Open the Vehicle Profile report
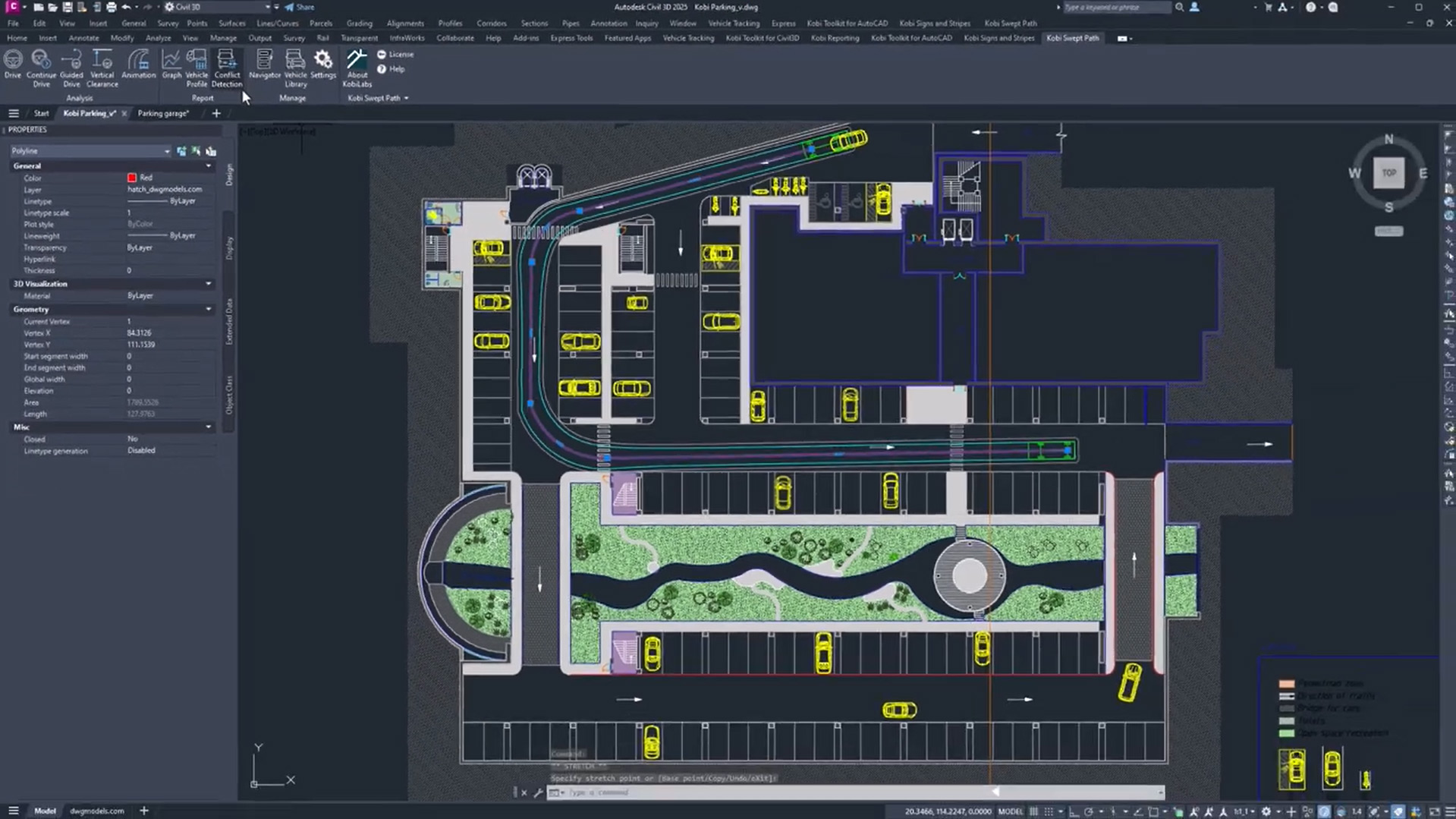1456x819 pixels. (x=197, y=68)
